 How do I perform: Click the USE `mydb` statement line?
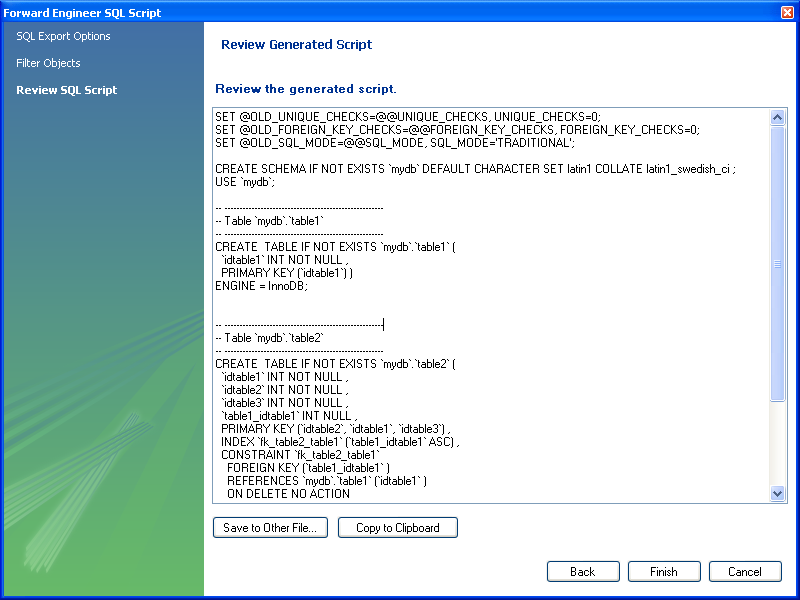[243, 181]
